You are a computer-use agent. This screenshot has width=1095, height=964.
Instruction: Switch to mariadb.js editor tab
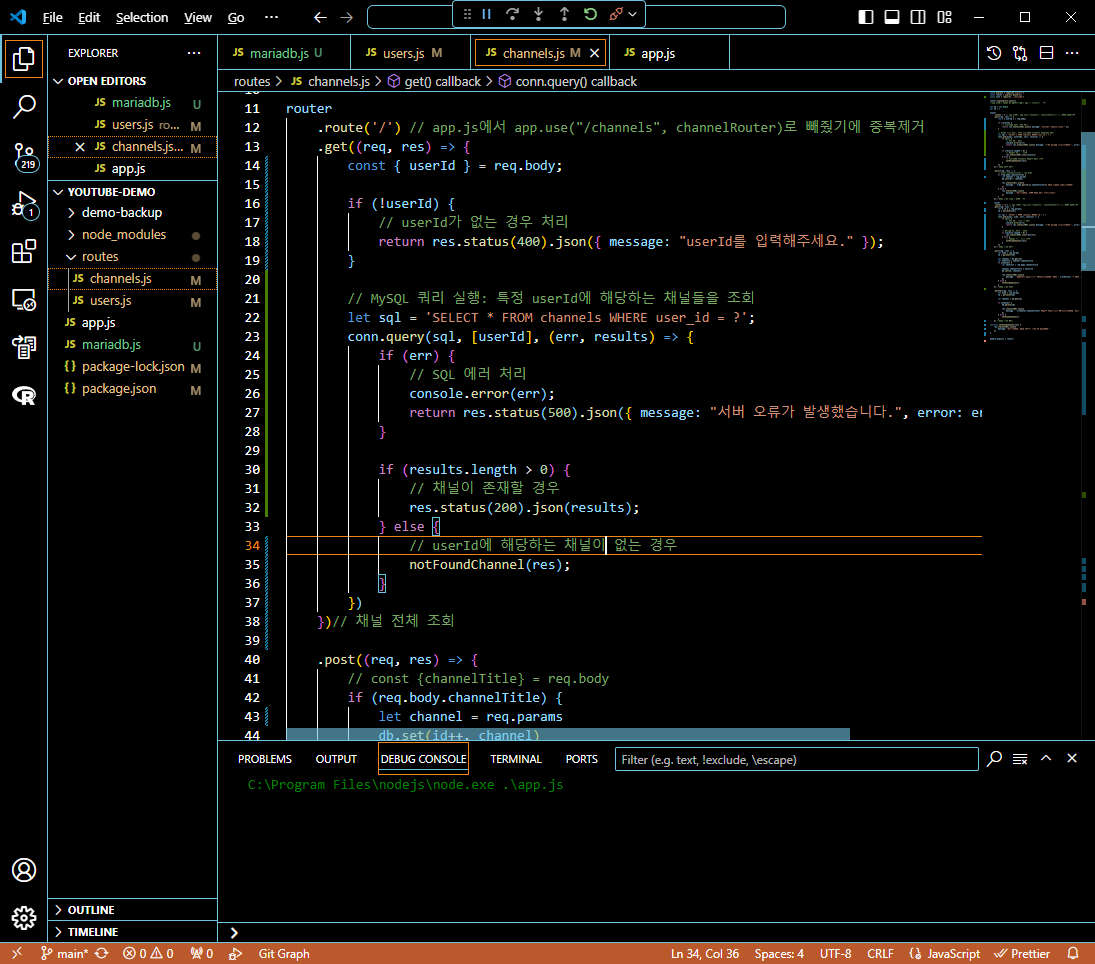284,53
